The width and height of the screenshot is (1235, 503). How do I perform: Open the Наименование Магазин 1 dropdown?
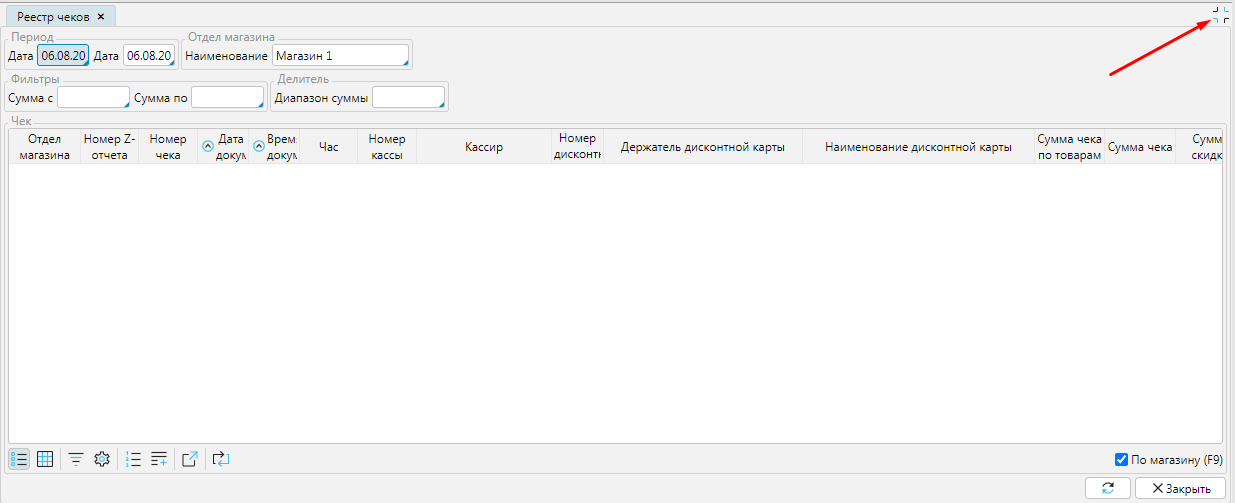tap(340, 56)
